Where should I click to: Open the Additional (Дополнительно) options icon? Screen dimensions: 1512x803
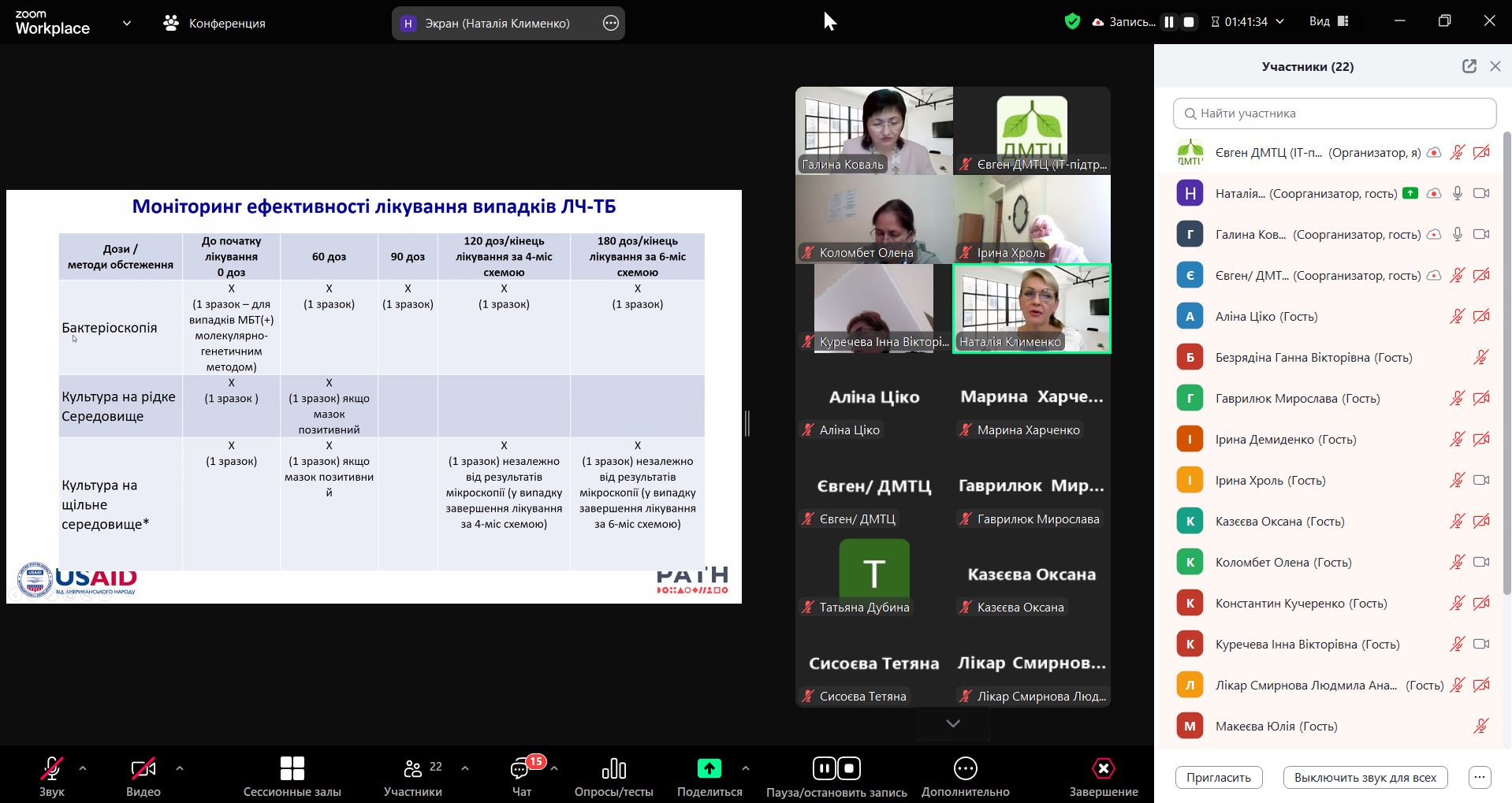[965, 768]
